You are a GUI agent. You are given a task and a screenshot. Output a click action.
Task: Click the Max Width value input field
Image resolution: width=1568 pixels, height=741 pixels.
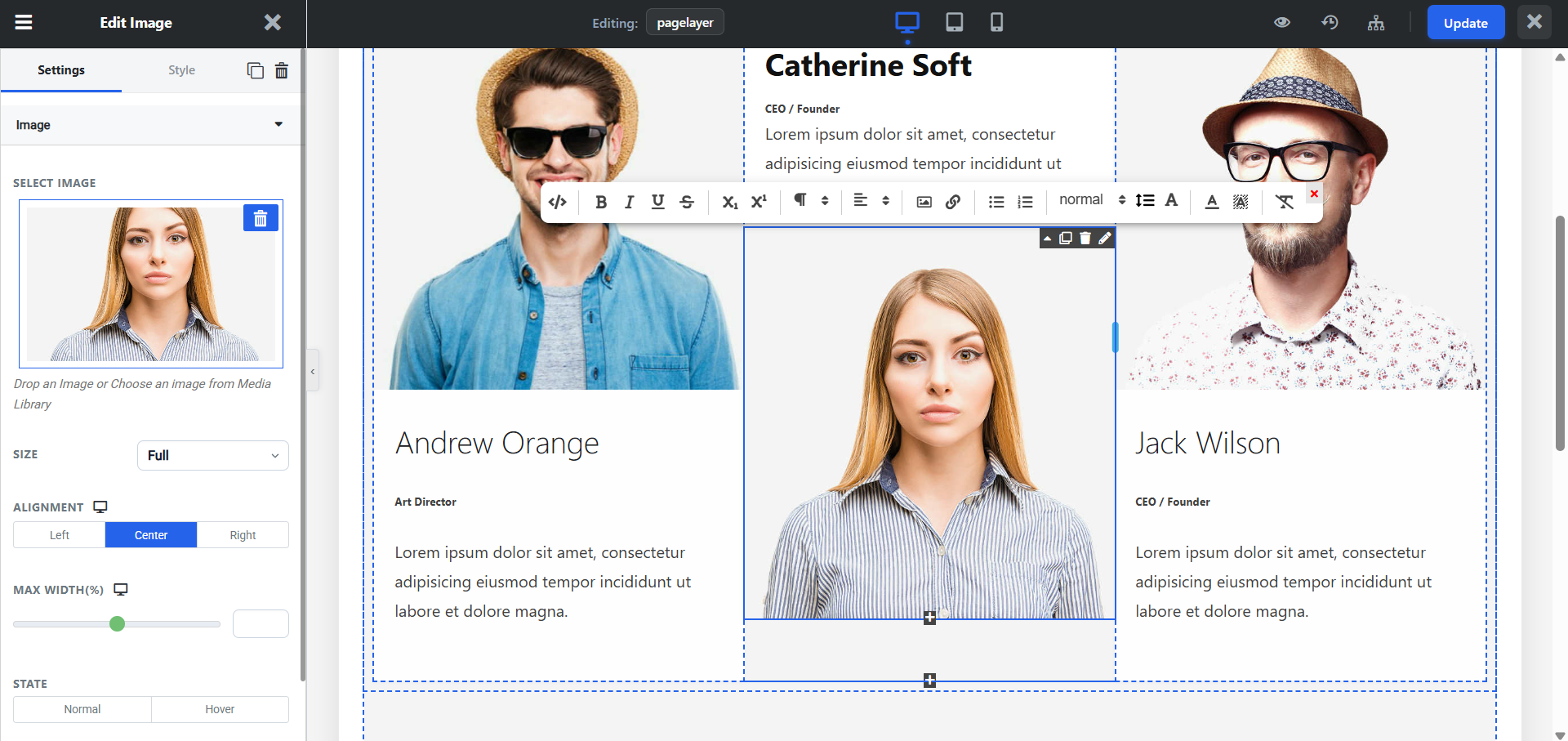point(261,624)
